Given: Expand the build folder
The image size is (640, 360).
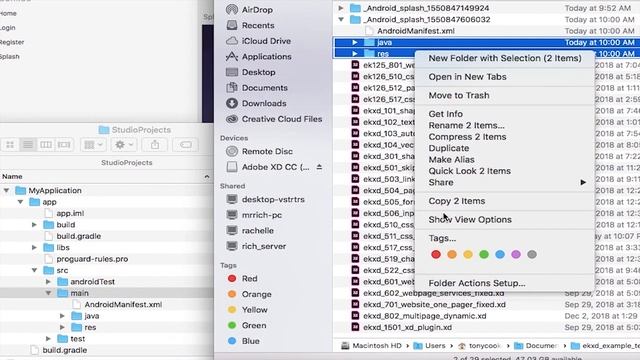Looking at the screenshot, I should point(34,224).
